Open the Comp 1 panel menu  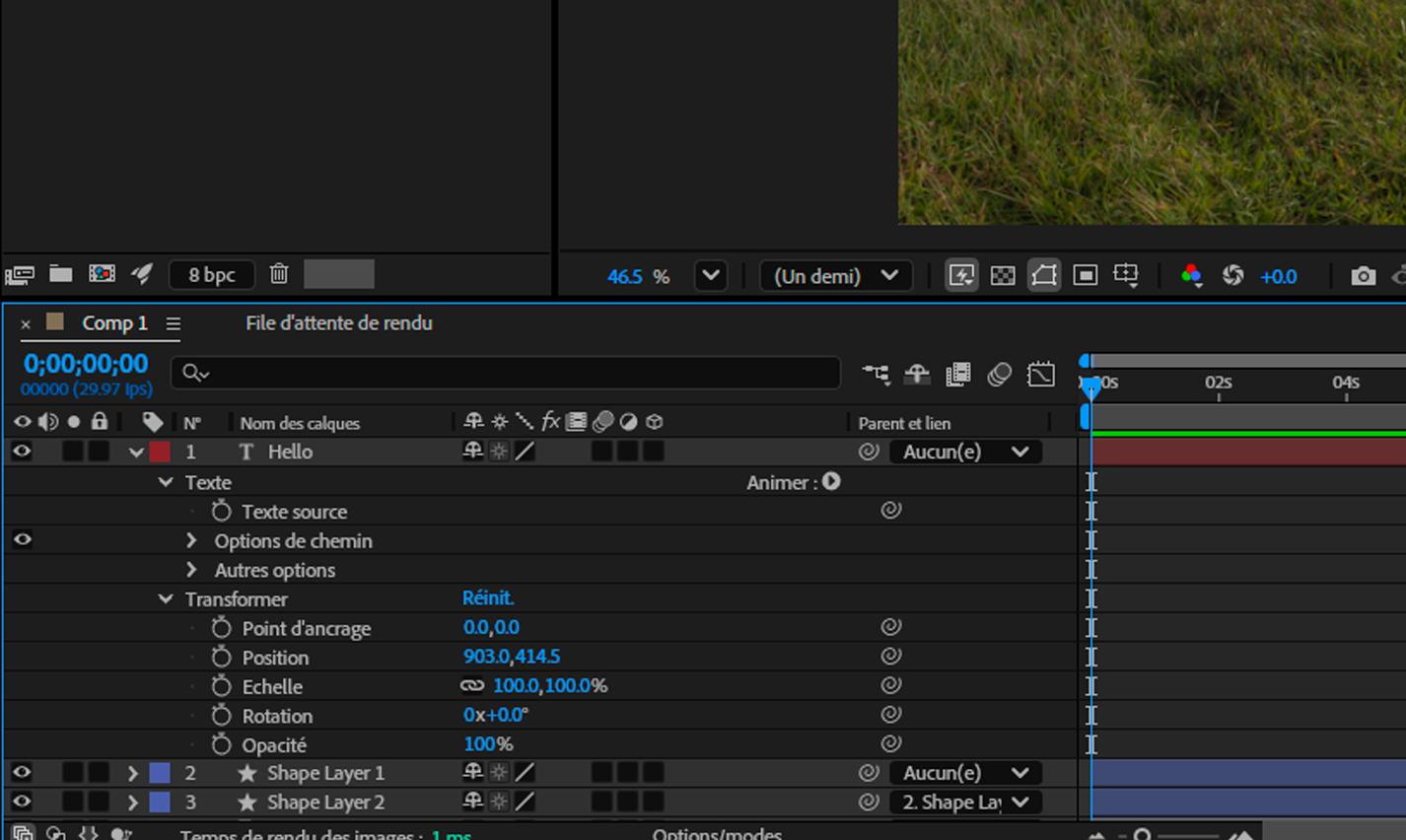click(173, 323)
